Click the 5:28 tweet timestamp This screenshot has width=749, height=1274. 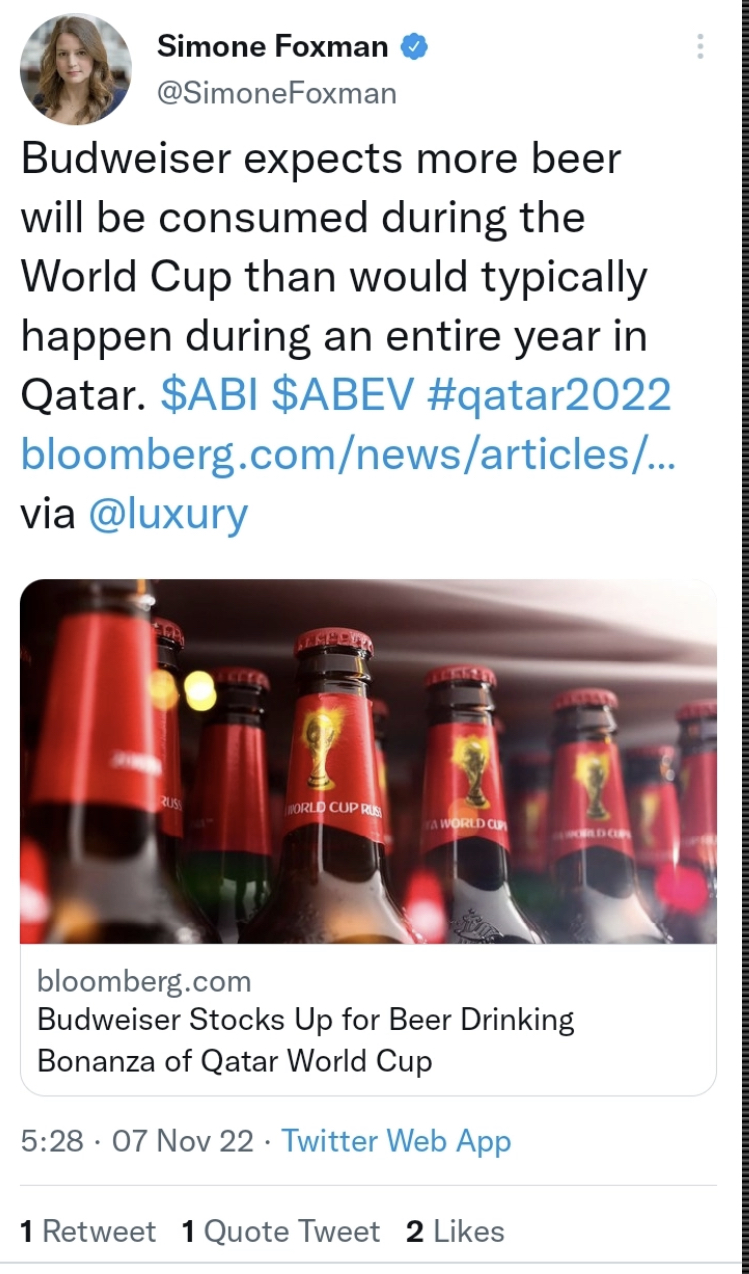52,1141
